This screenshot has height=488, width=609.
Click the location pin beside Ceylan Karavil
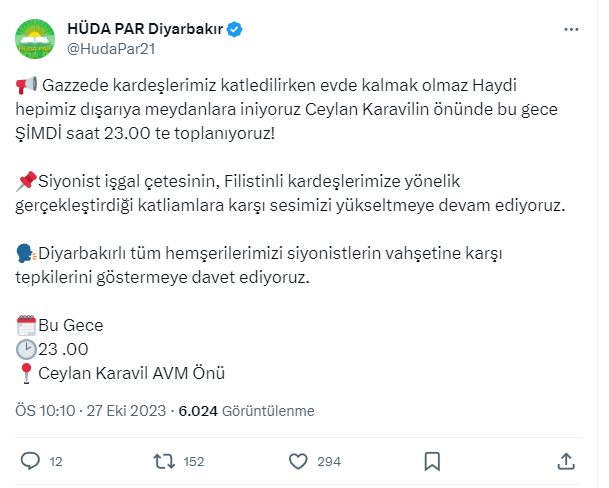pyautogui.click(x=28, y=374)
